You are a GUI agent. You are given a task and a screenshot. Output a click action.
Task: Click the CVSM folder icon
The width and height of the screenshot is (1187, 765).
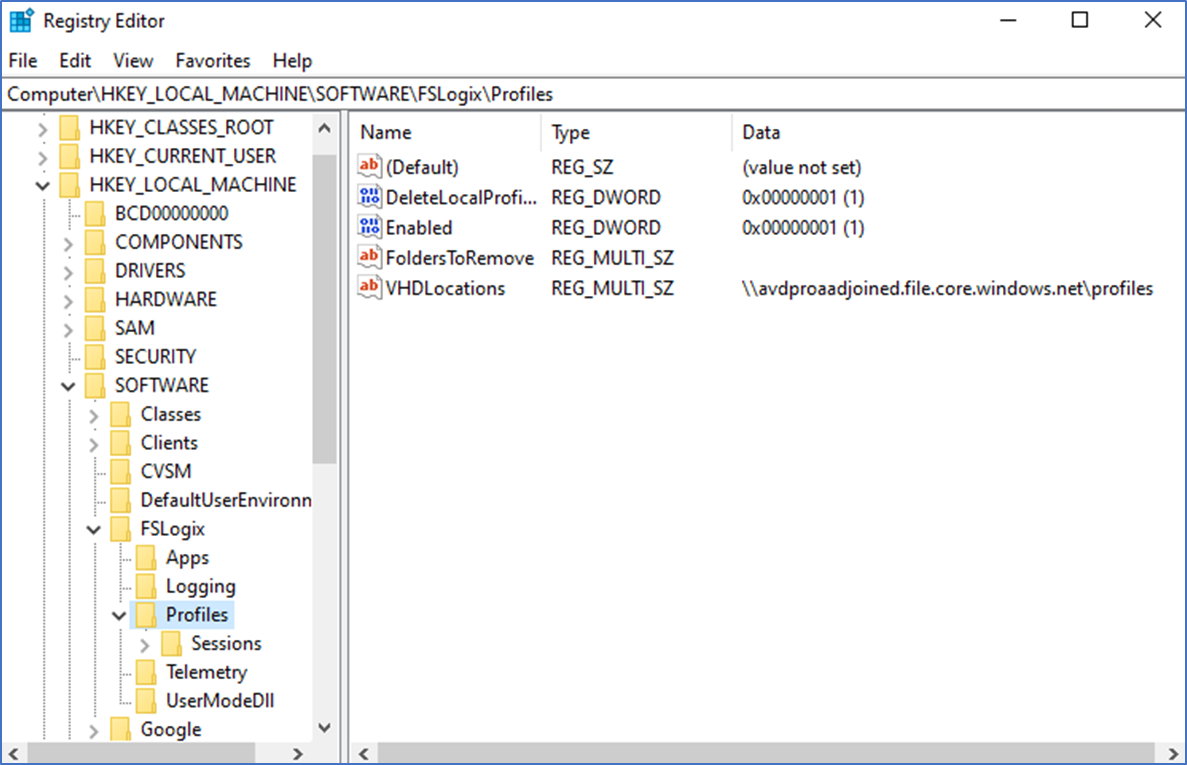coord(120,471)
